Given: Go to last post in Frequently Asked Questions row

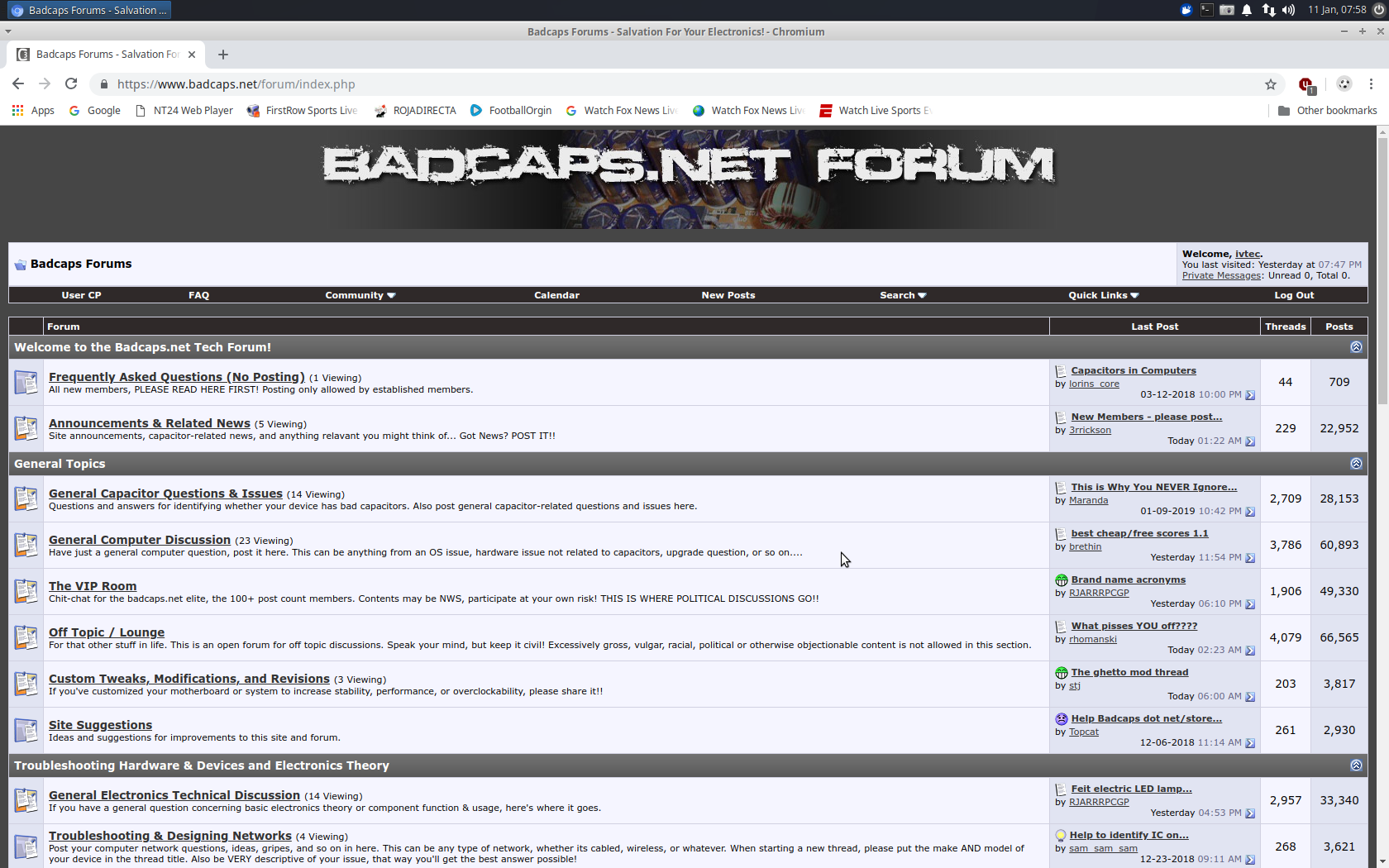Looking at the screenshot, I should pyautogui.click(x=1250, y=395).
